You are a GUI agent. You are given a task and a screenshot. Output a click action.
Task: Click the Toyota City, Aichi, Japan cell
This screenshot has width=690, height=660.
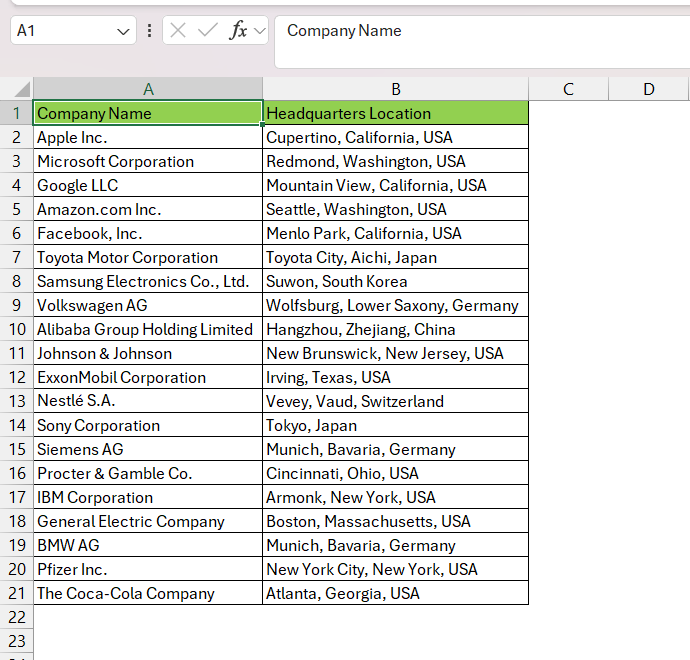[x=396, y=257]
